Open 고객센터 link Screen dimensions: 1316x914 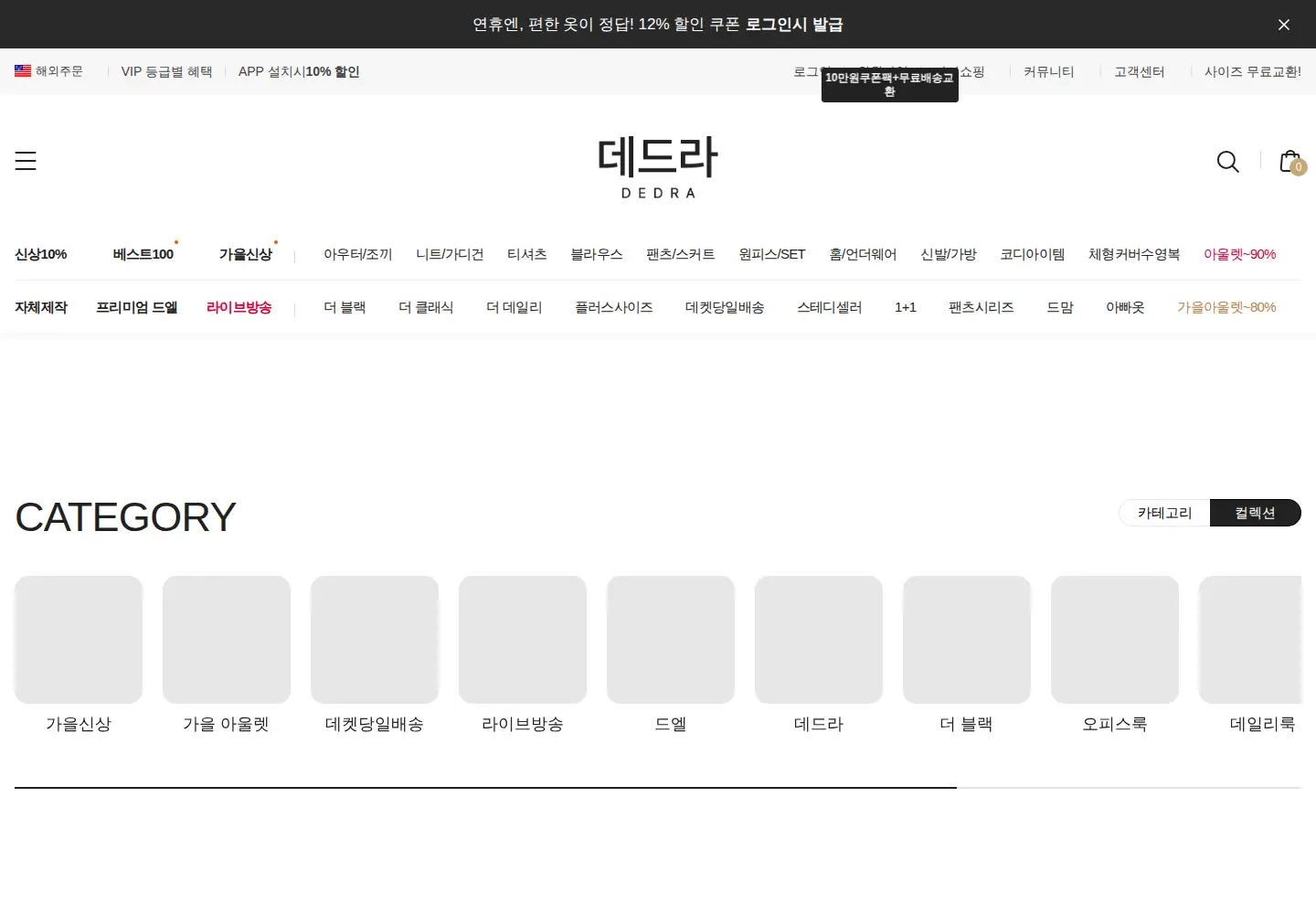[x=1139, y=71]
